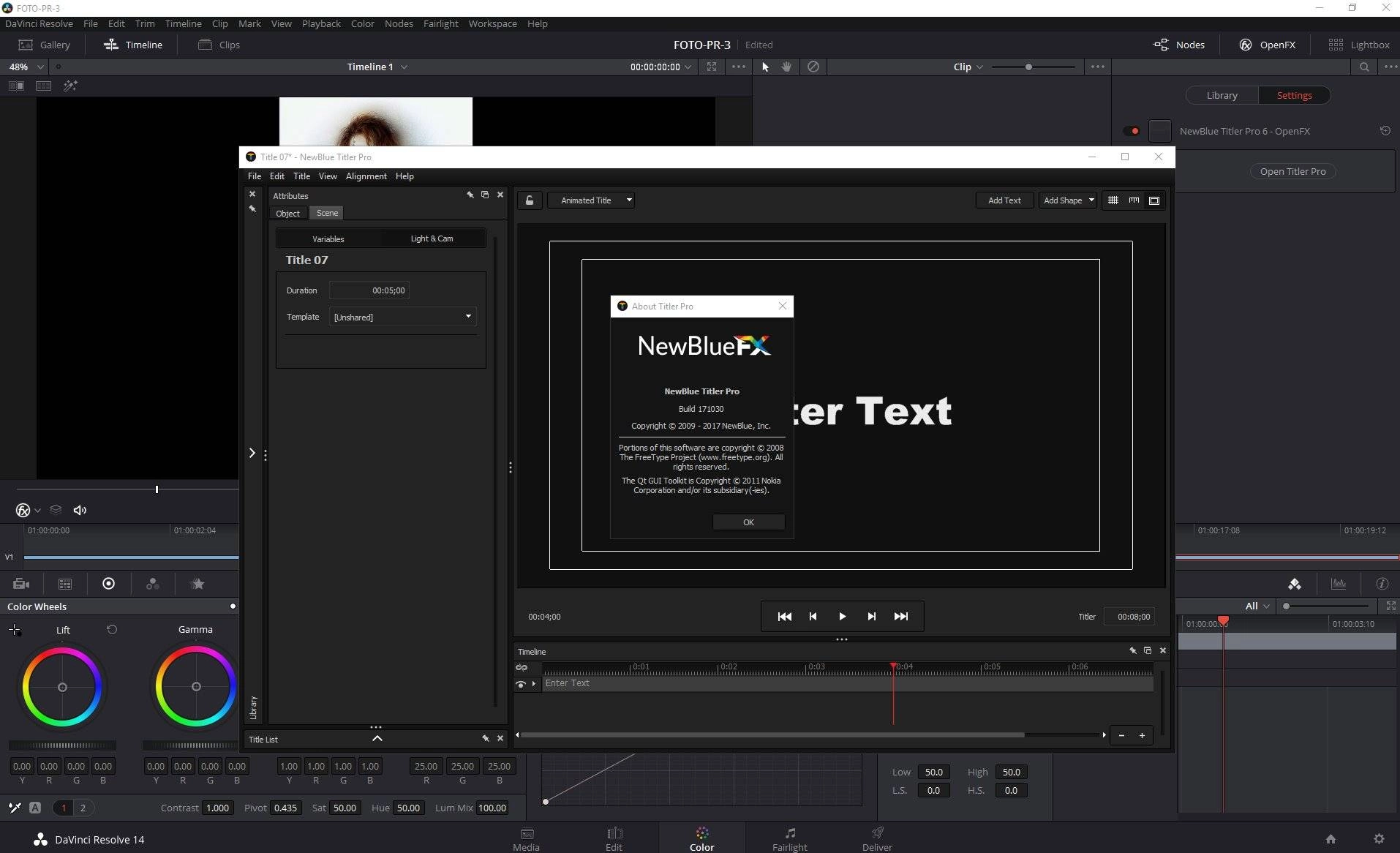Float the Attributes panel window
Viewport: 1400px width, 853px height.
click(x=485, y=195)
